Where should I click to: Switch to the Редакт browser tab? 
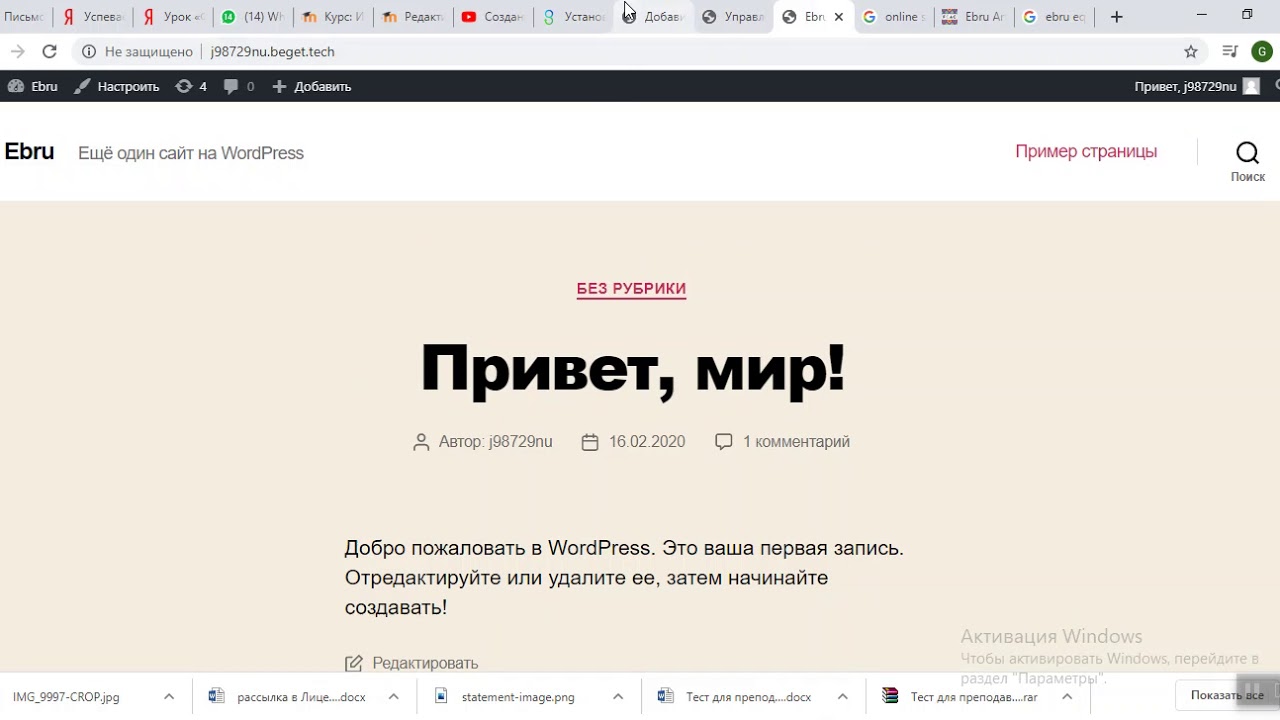412,17
